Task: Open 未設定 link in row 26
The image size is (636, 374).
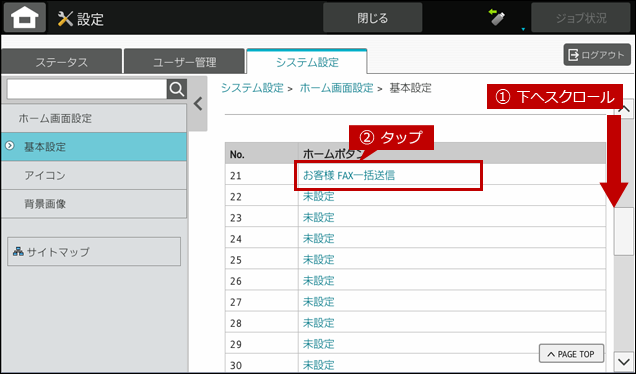Action: 318,281
